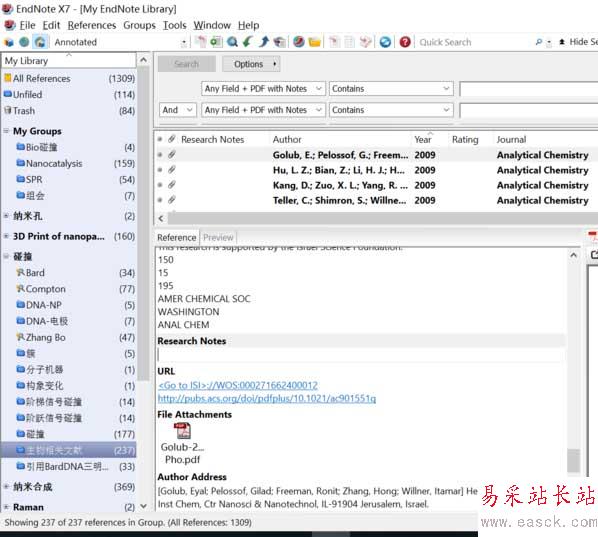Open the Annotated output style dropdown
Image resolution: width=598 pixels, height=537 pixels.
(184, 42)
